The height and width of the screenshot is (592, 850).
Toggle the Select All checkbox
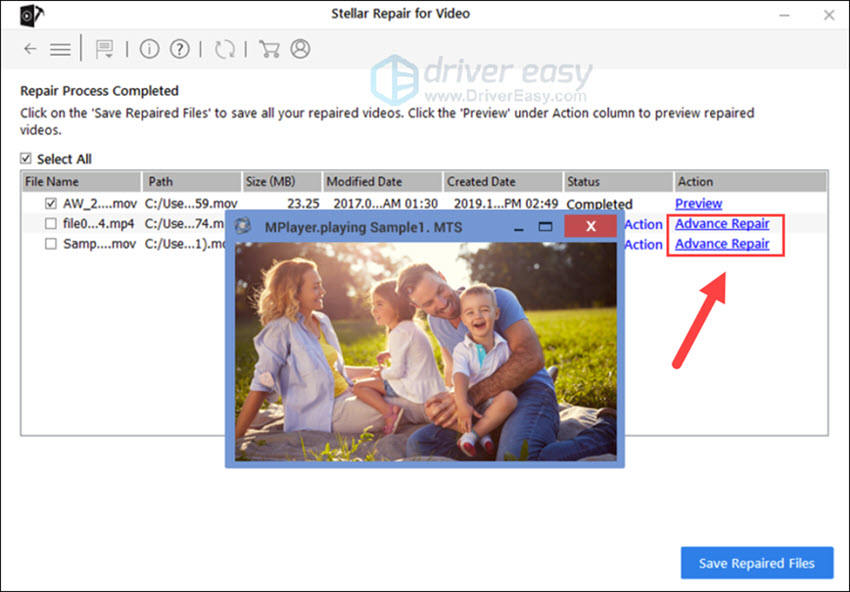[x=25, y=158]
